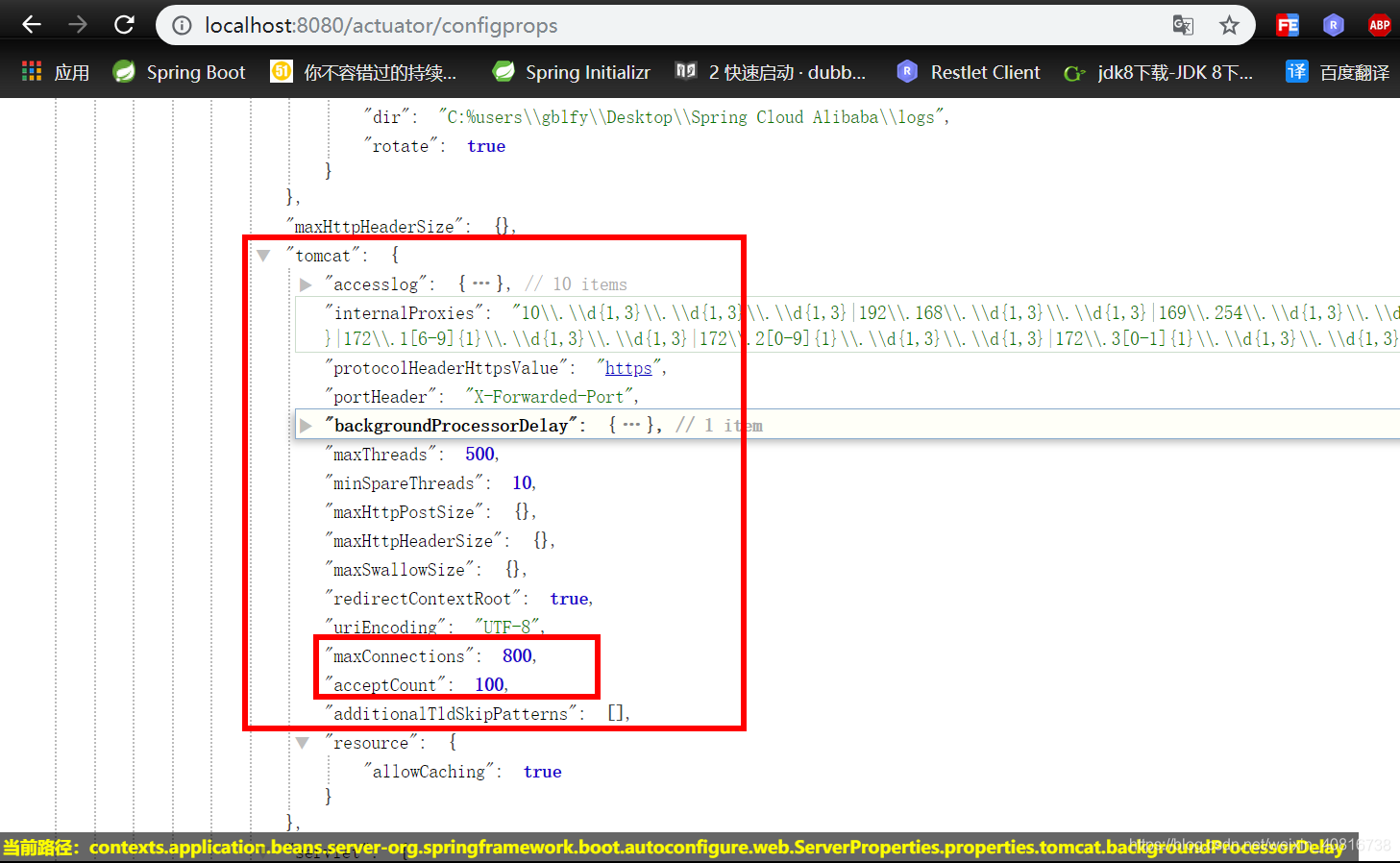
Task: Open the 快速启动 dubbo bookmark
Action: point(771,72)
